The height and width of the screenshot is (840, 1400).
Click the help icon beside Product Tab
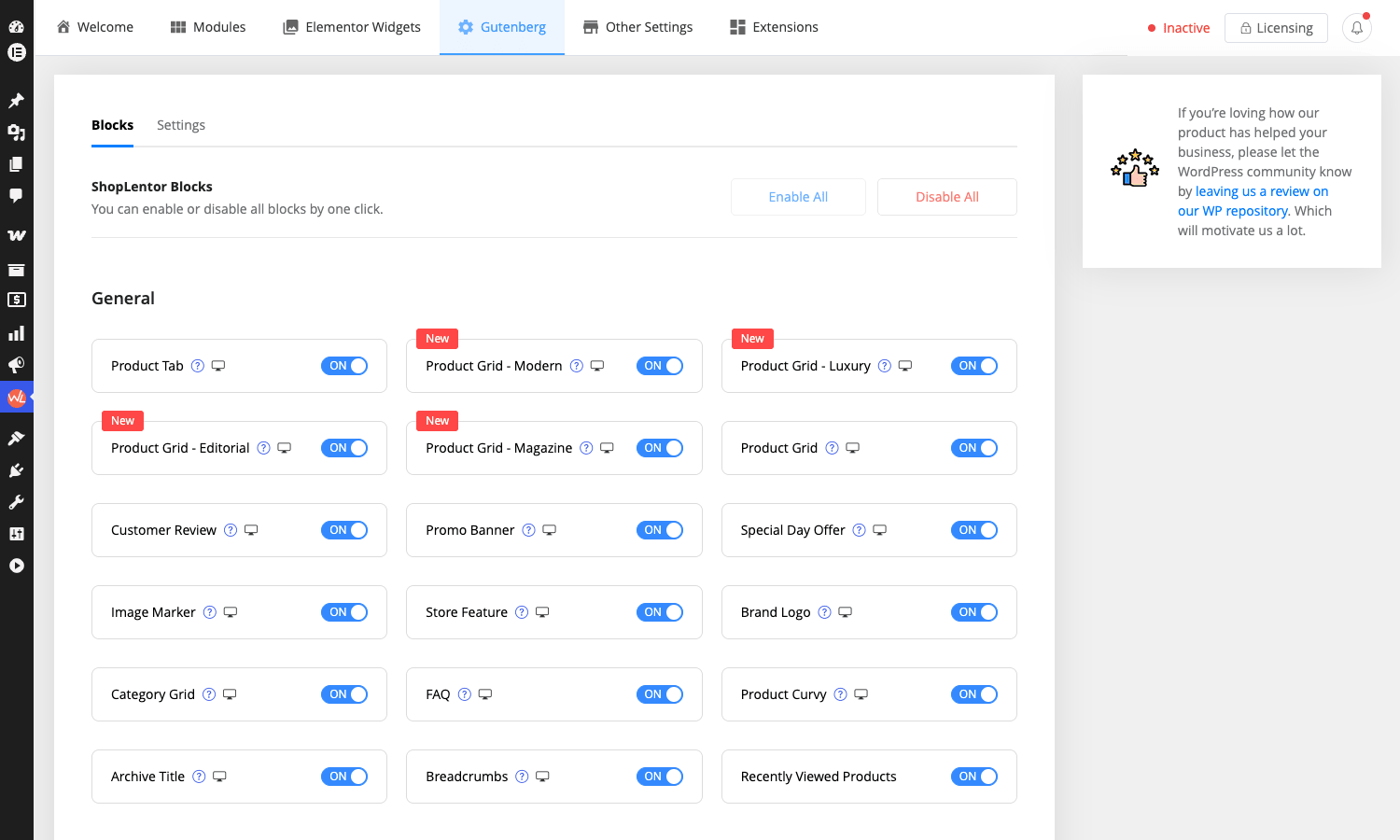click(198, 366)
